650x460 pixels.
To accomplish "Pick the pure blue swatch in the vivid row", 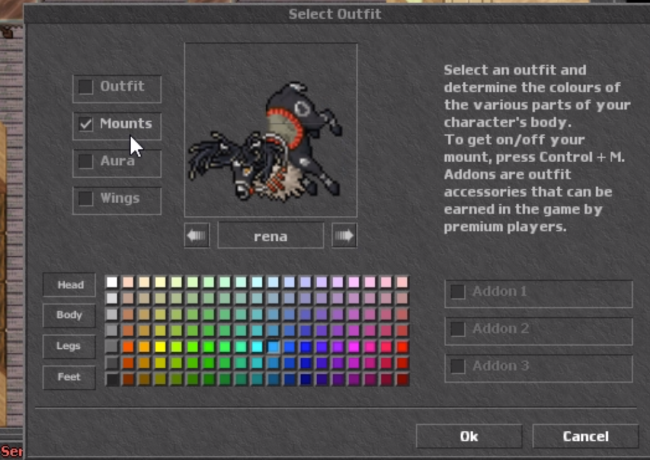I will pos(306,347).
